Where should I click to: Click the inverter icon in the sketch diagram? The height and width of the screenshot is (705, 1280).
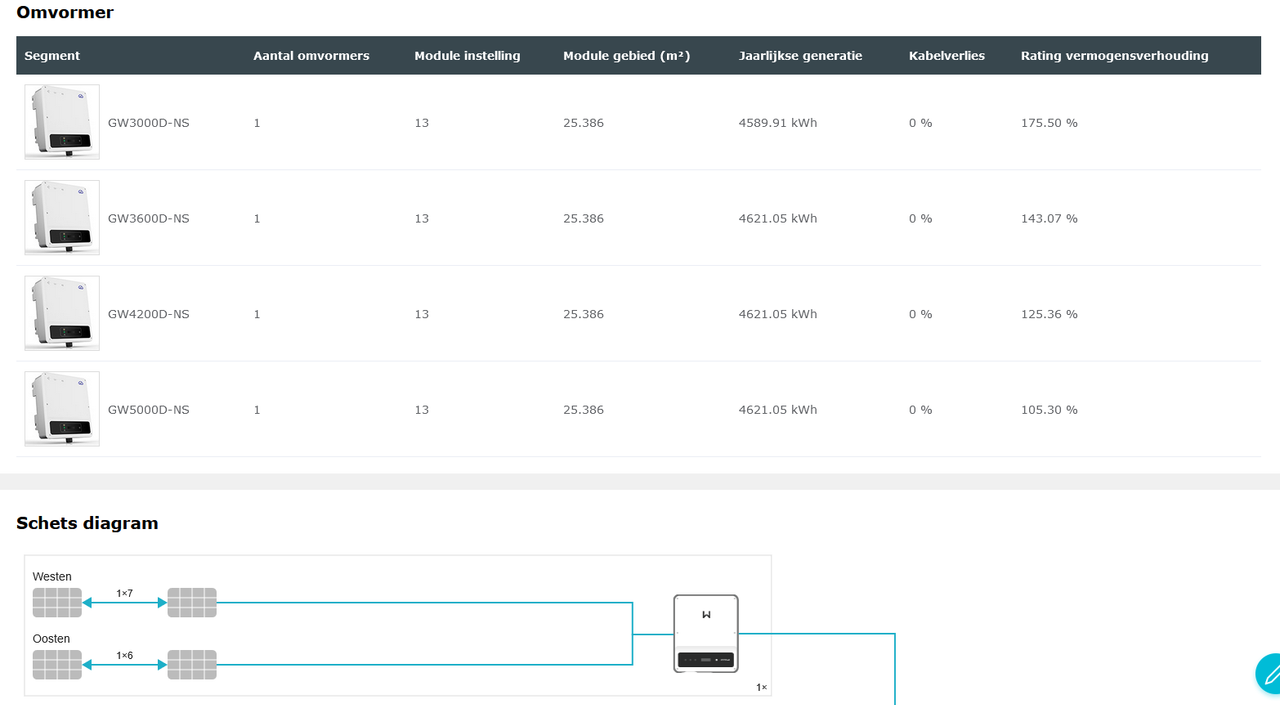click(x=706, y=633)
